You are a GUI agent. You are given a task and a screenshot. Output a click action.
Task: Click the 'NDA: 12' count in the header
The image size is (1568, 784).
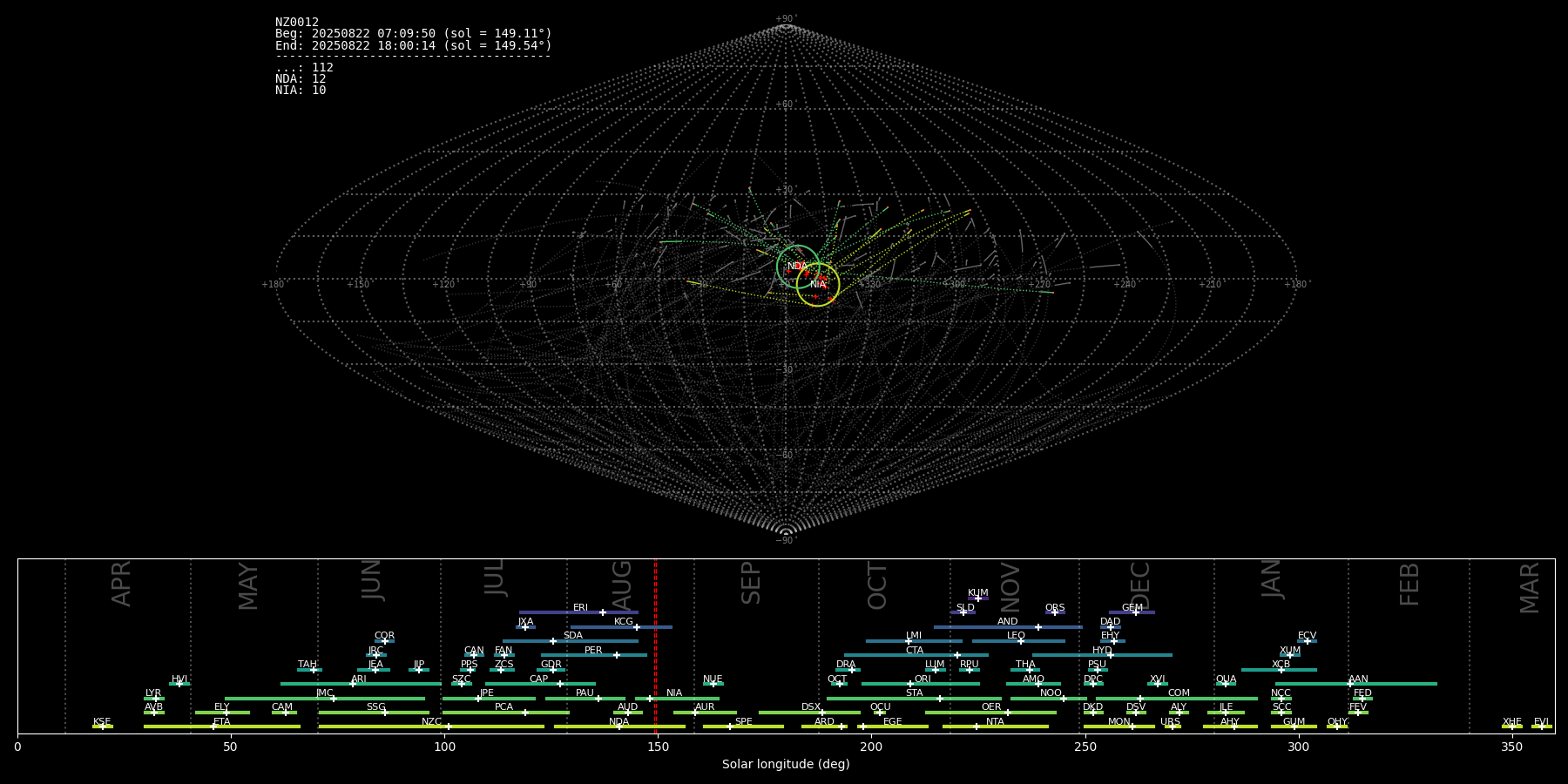(301, 79)
